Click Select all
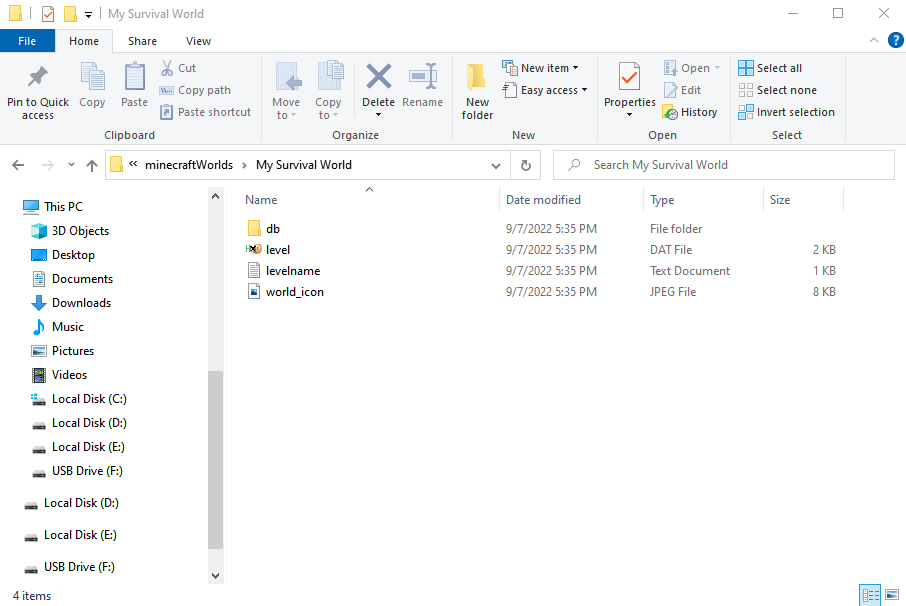The width and height of the screenshot is (906, 606). [x=770, y=68]
